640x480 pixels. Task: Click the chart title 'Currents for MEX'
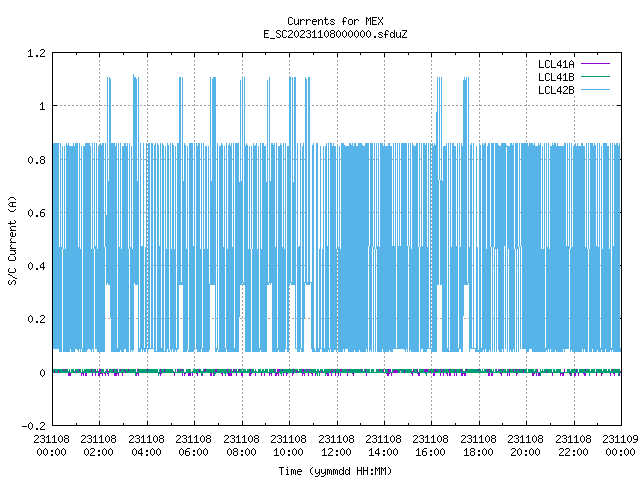(x=335, y=21)
